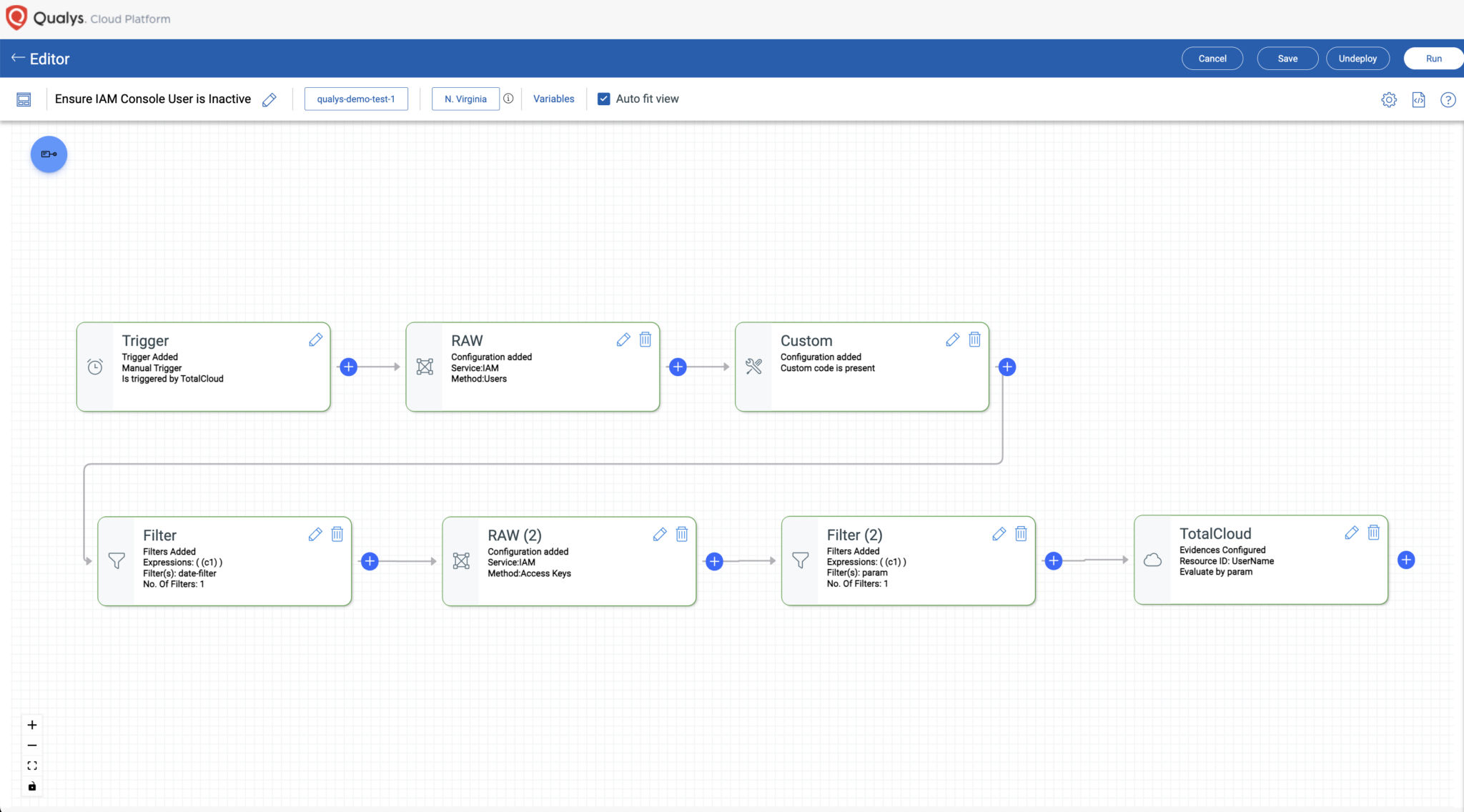
Task: Select the minimap icon in the toolbar
Action: 24,99
